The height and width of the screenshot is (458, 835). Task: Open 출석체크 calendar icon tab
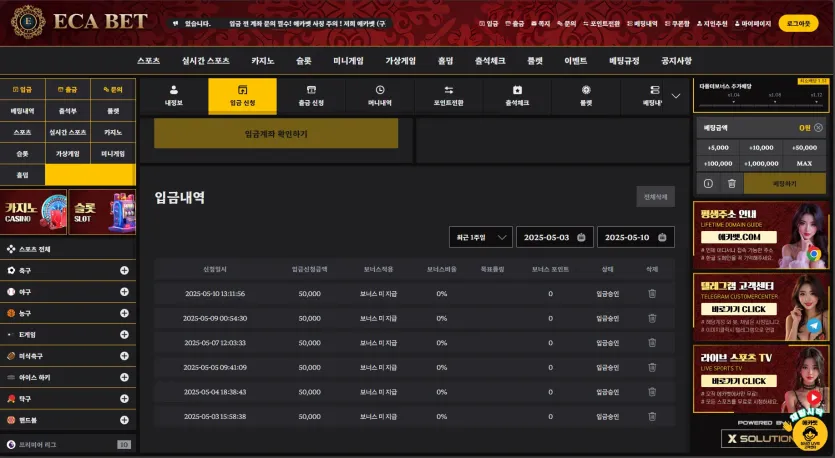click(517, 96)
